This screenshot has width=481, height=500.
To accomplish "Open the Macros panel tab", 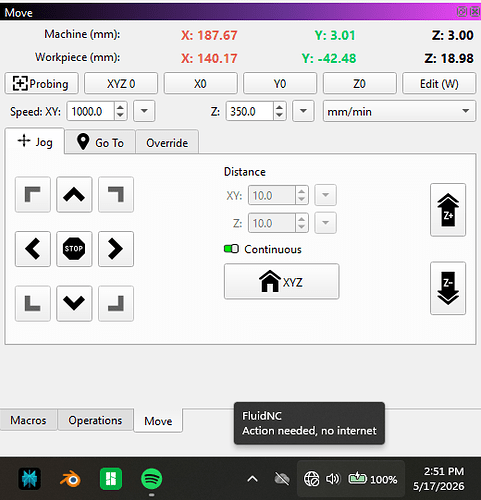I will 28,420.
